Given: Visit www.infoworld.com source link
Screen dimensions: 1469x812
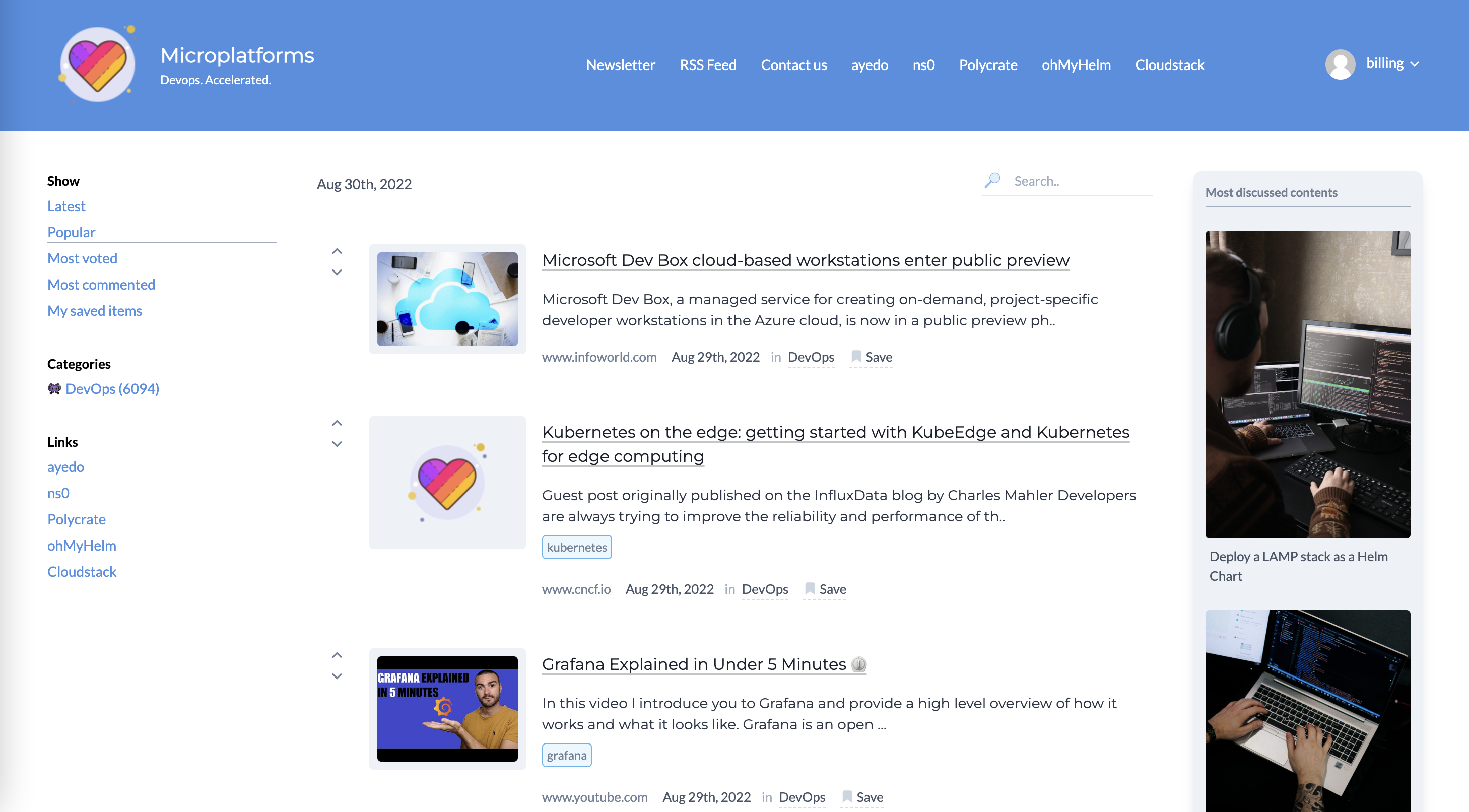Looking at the screenshot, I should tap(599, 357).
